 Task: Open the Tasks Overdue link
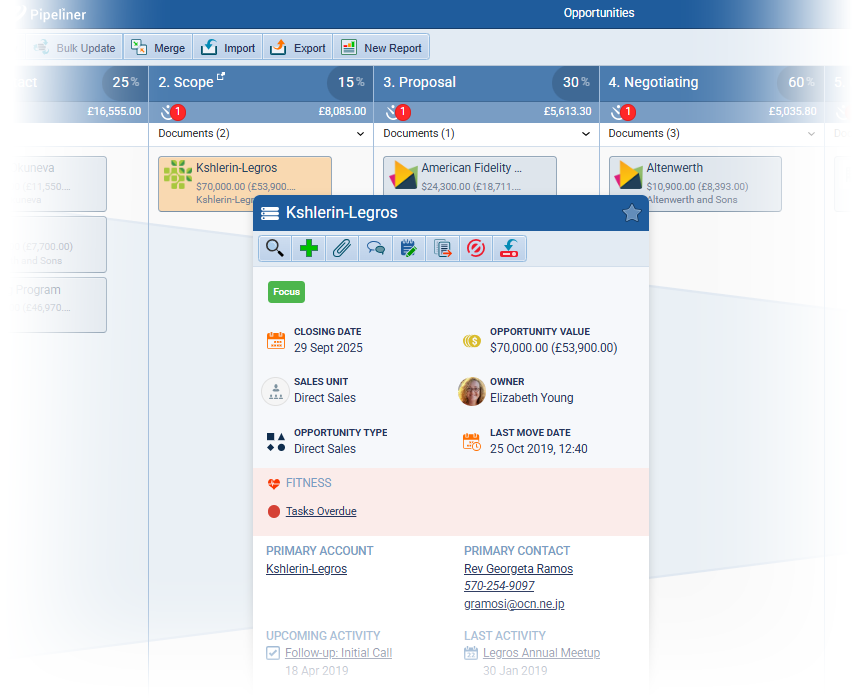coord(321,512)
